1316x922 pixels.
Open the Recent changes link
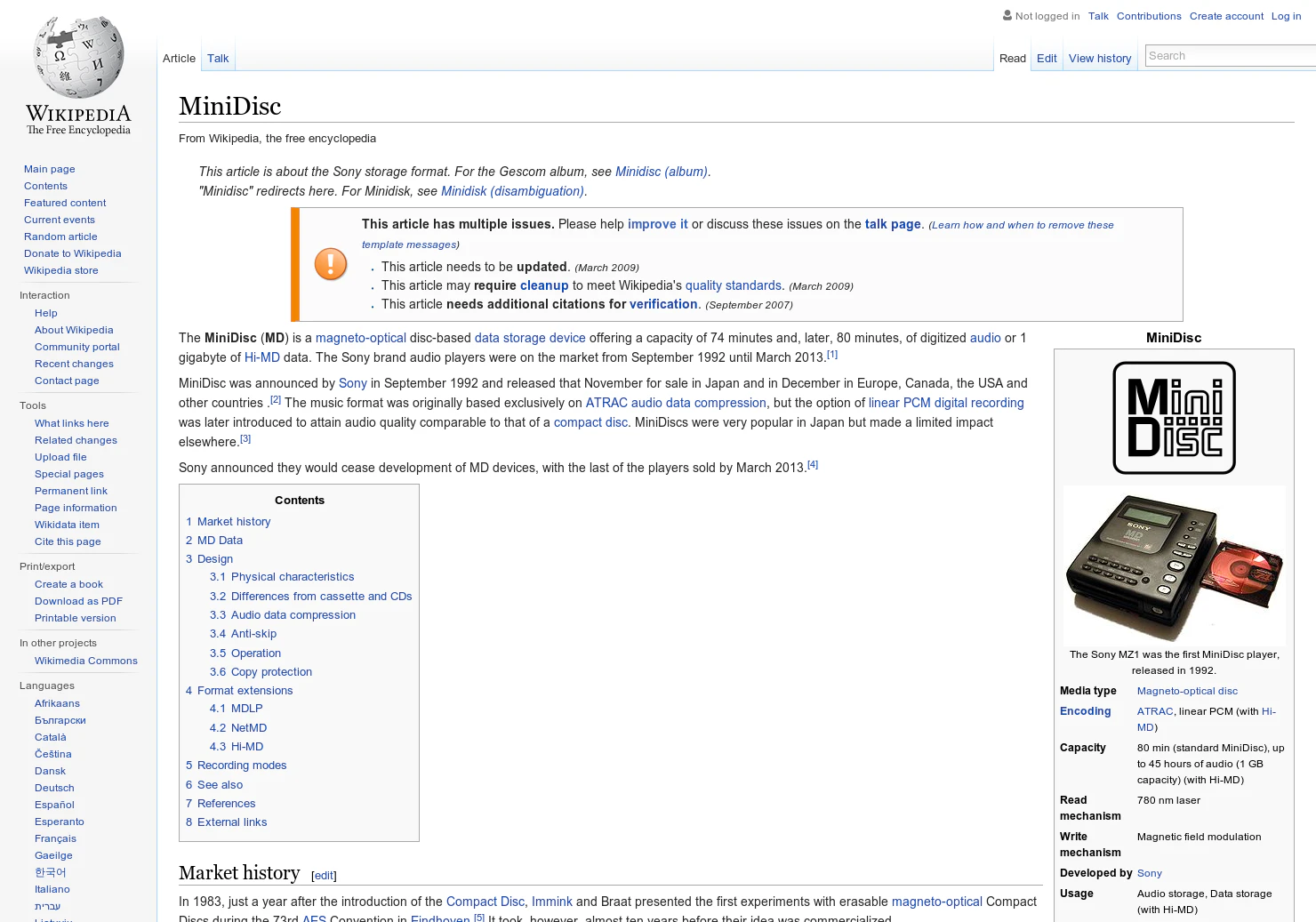(x=74, y=364)
